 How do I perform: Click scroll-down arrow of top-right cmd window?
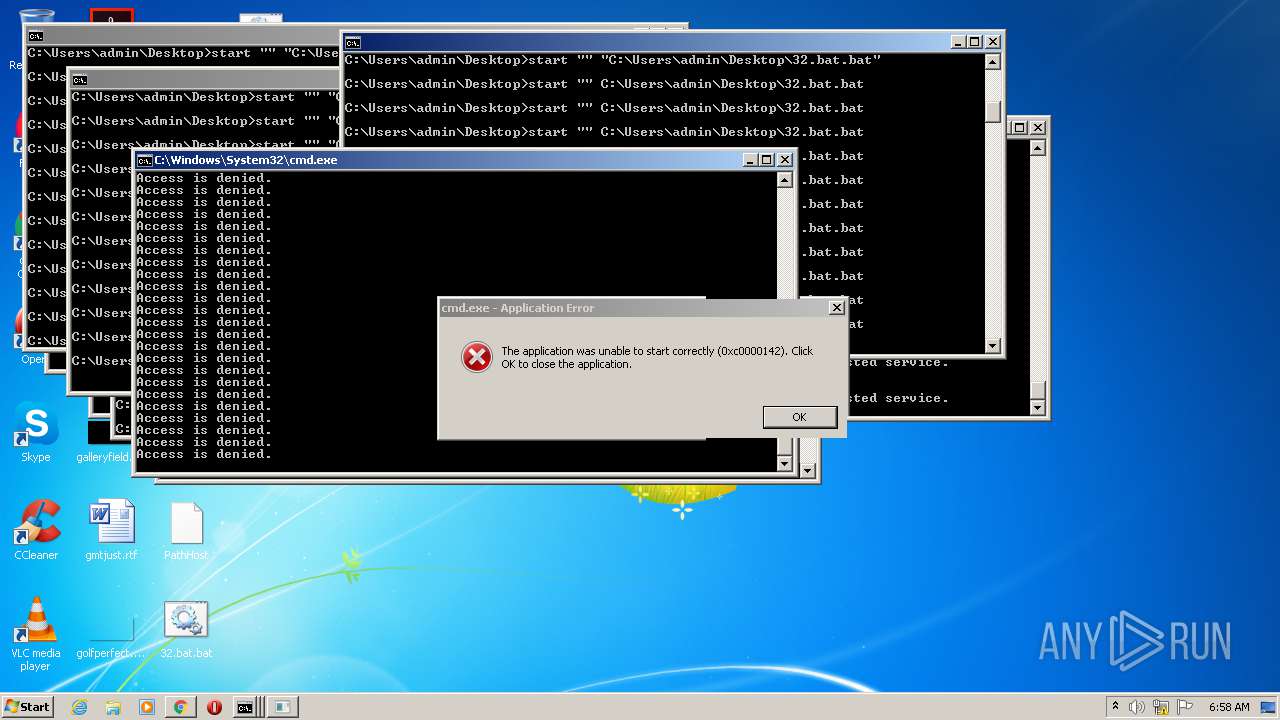click(992, 346)
